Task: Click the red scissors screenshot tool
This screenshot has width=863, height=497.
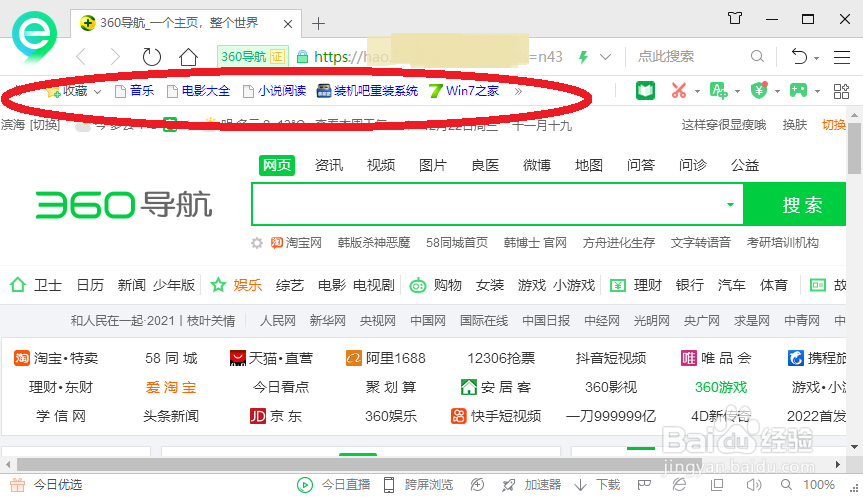Action: tap(679, 91)
